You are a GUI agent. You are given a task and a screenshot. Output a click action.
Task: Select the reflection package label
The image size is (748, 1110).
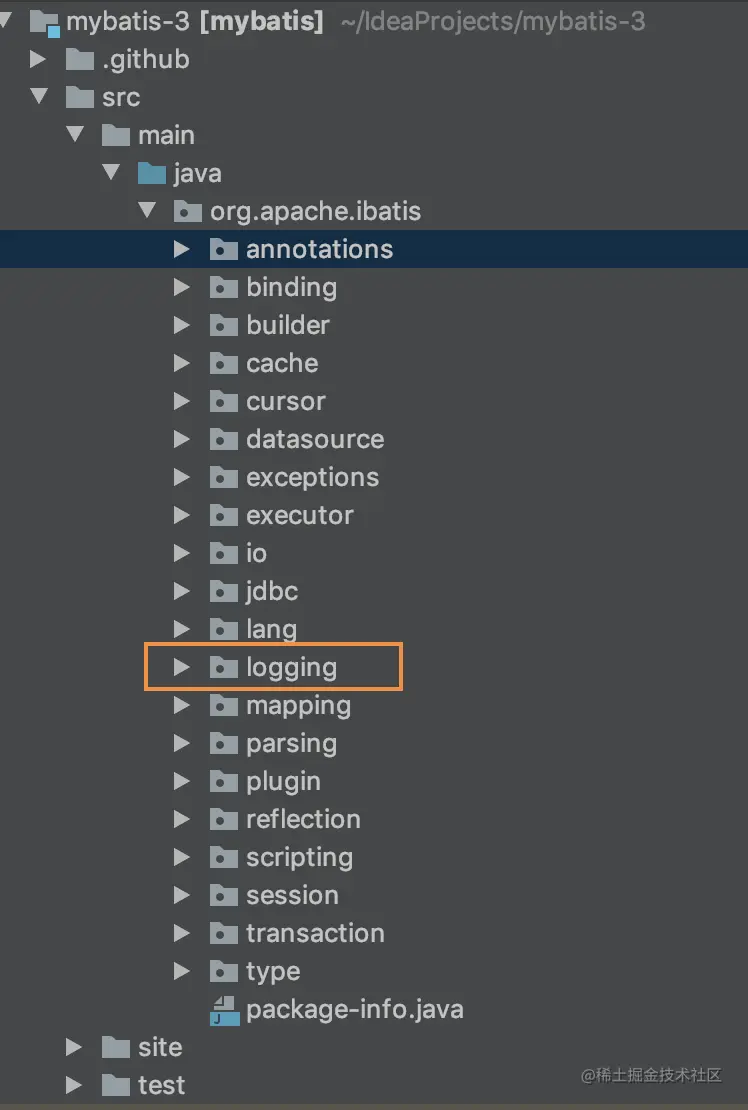303,820
